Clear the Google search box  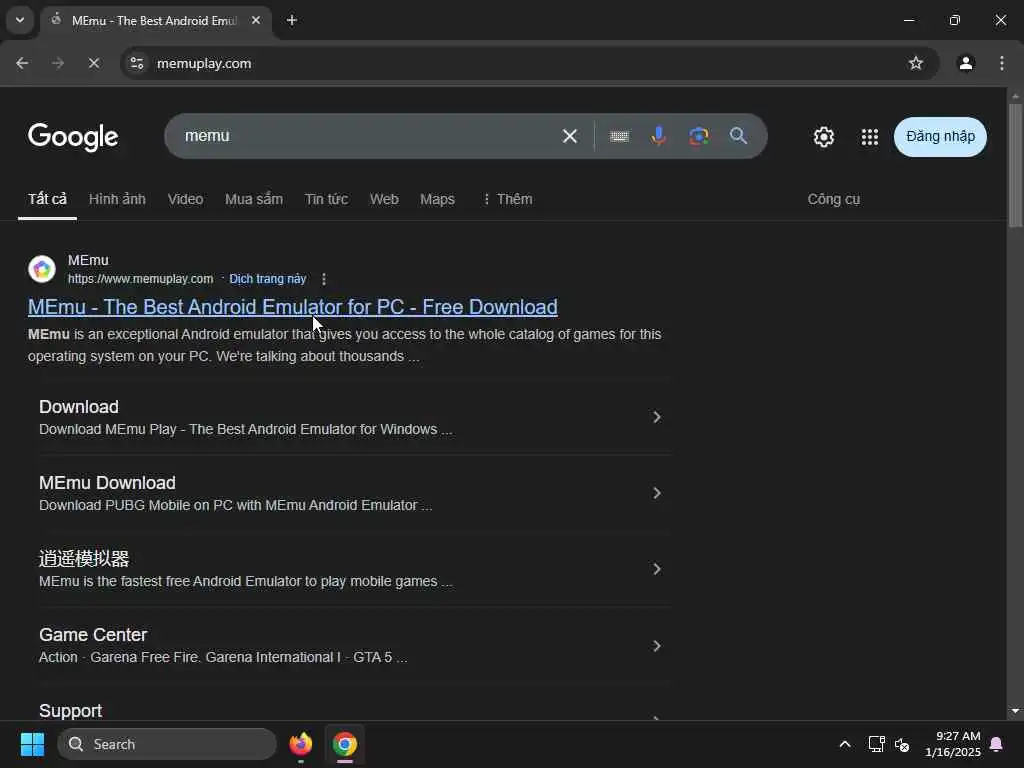(x=569, y=136)
